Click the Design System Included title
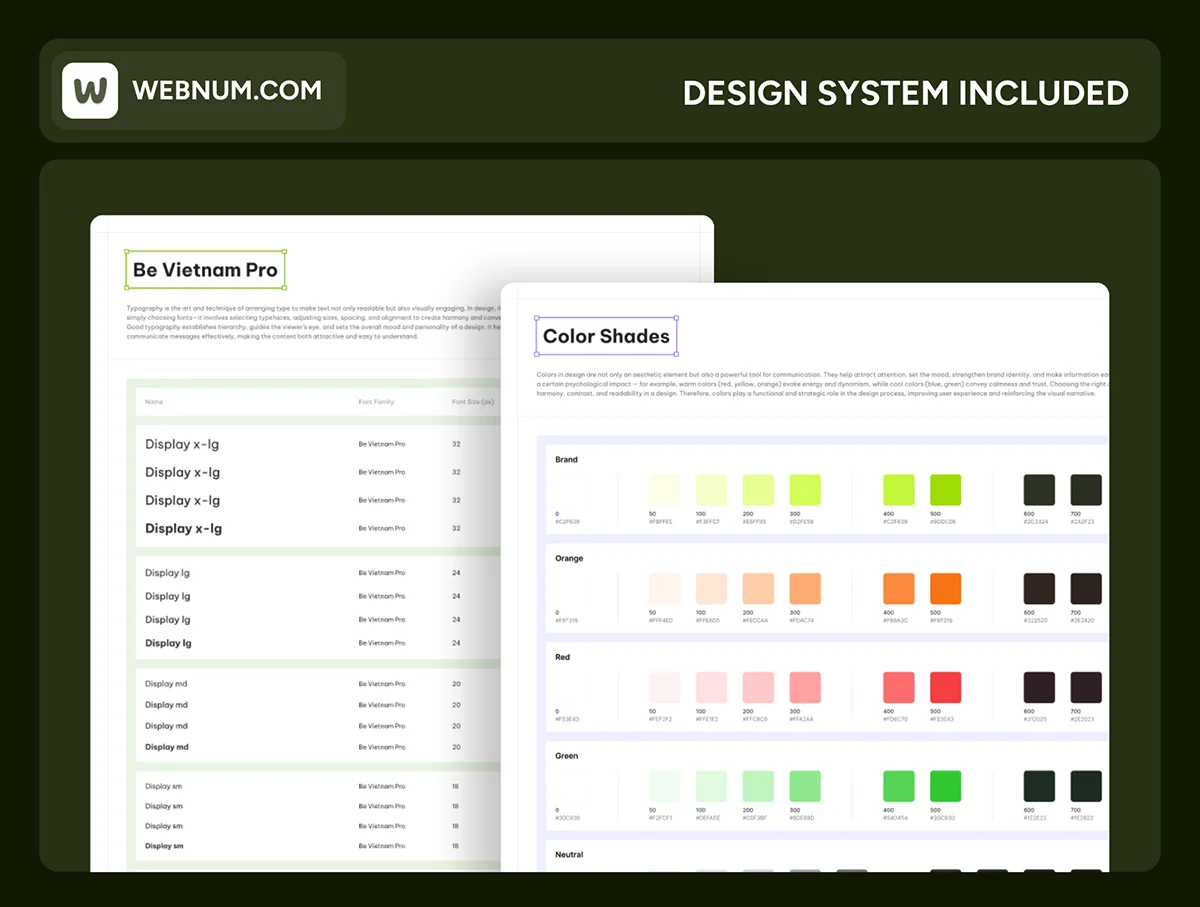1200x907 pixels. [905, 93]
